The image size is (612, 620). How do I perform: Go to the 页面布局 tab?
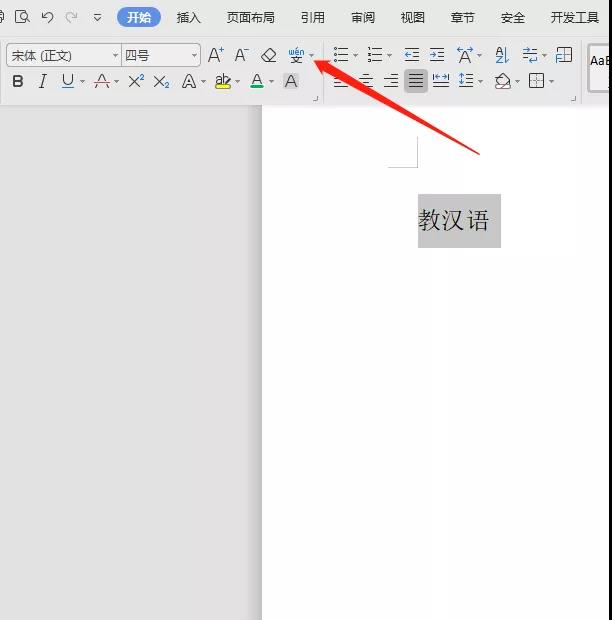[251, 17]
